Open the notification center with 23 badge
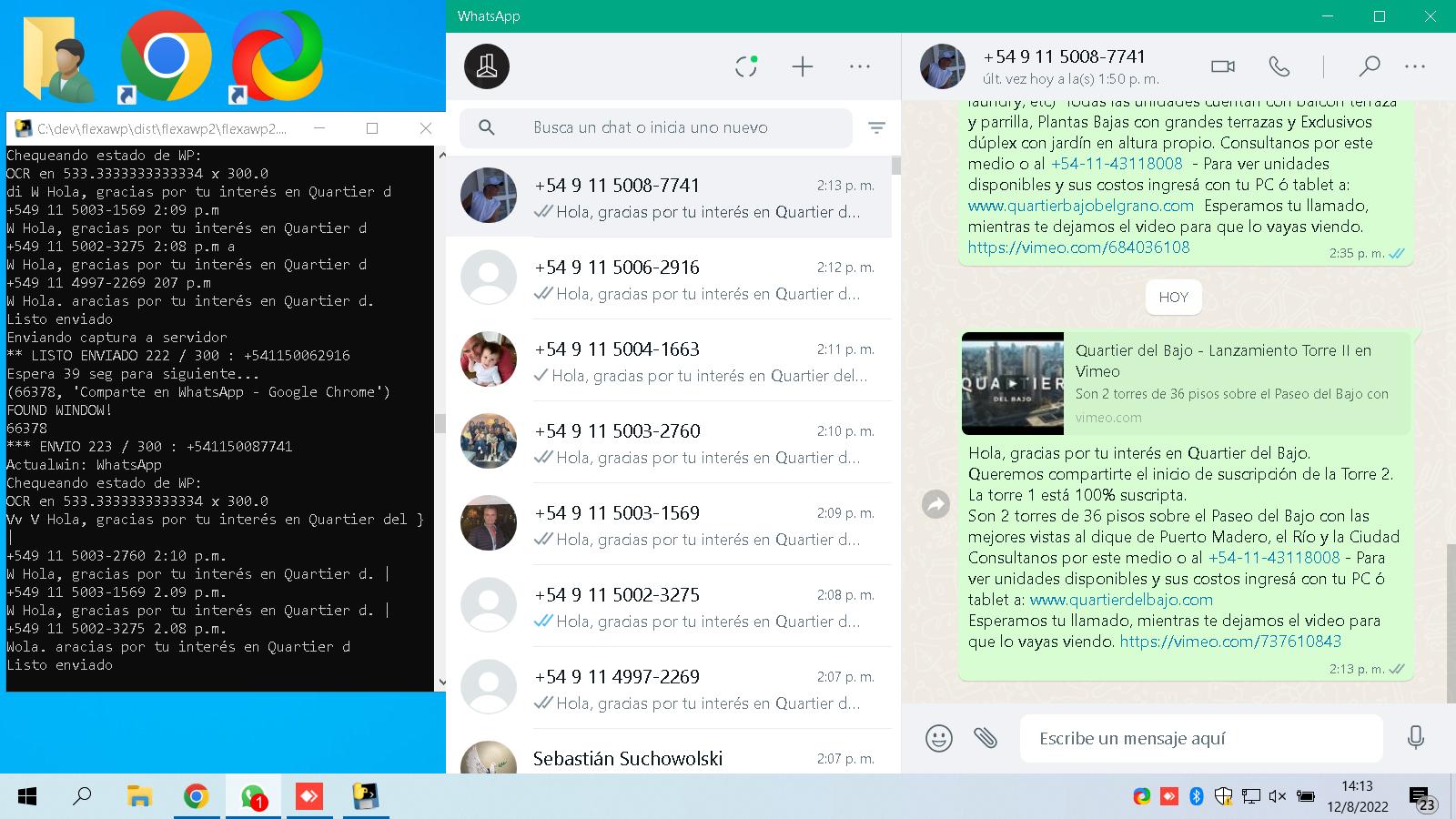This screenshot has height=819, width=1456. pos(1422,798)
